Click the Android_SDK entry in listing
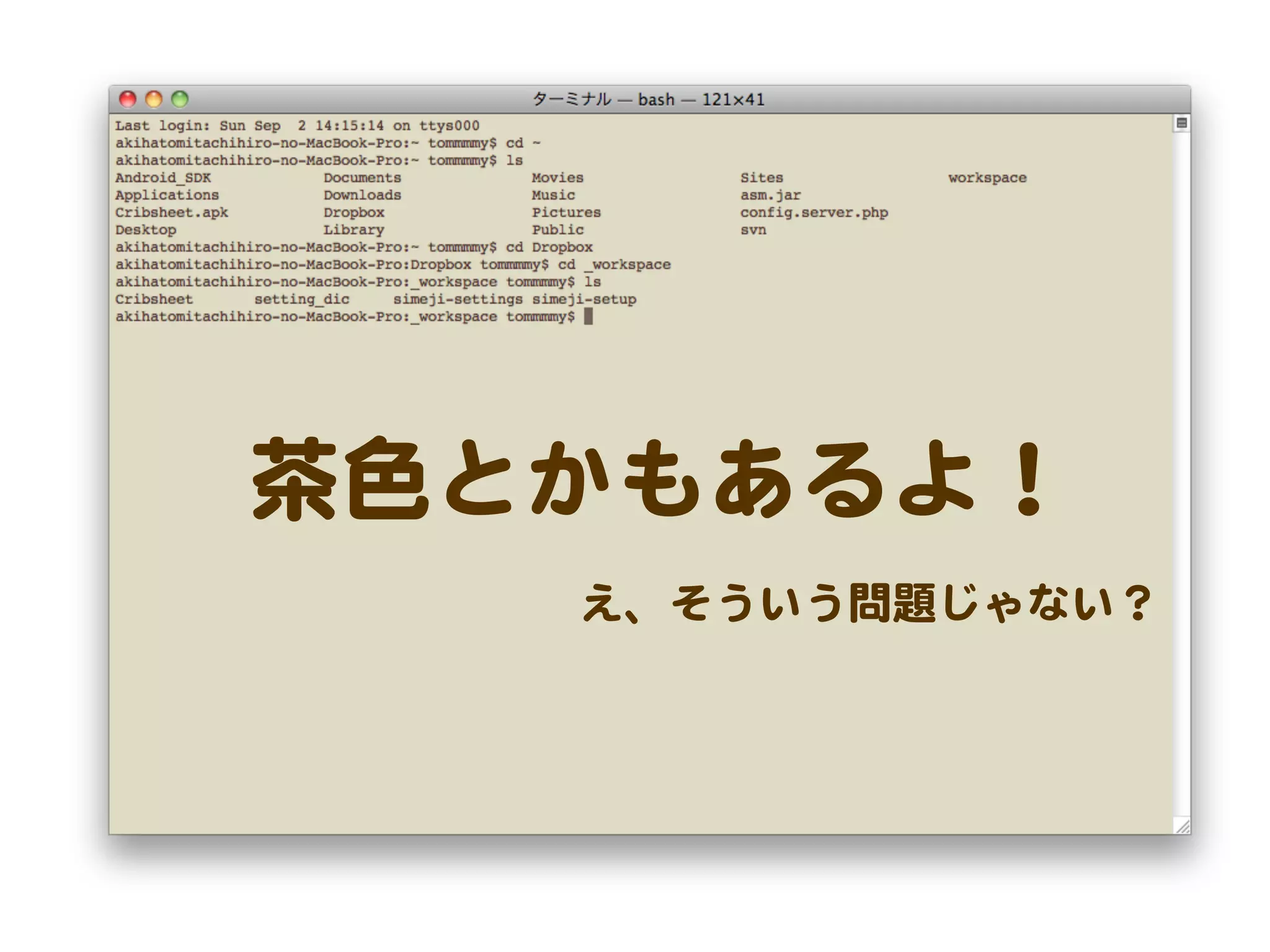This screenshot has width=1270, height=952. tap(163, 178)
